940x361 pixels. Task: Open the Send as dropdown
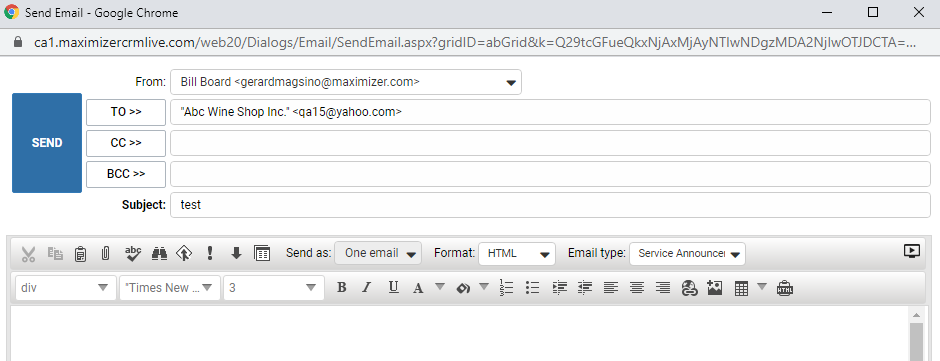pyautogui.click(x=378, y=253)
